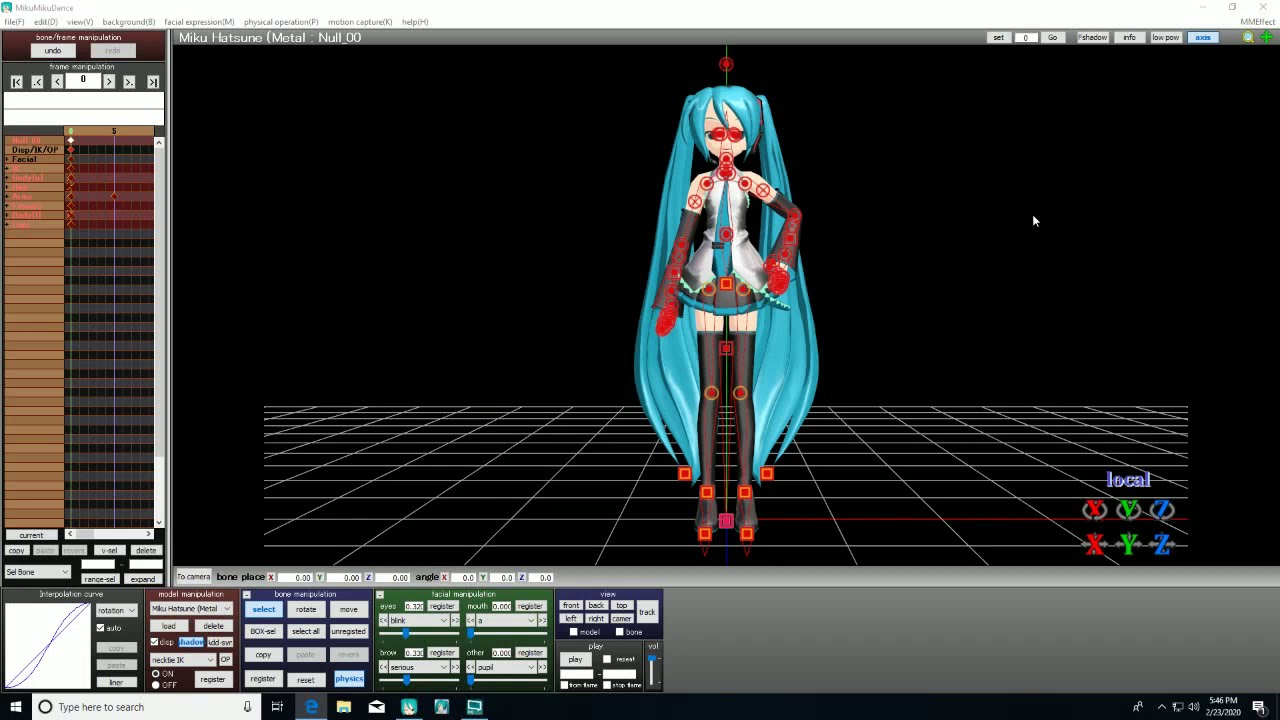Click the physics button
The width and height of the screenshot is (1280, 720).
pos(349,679)
